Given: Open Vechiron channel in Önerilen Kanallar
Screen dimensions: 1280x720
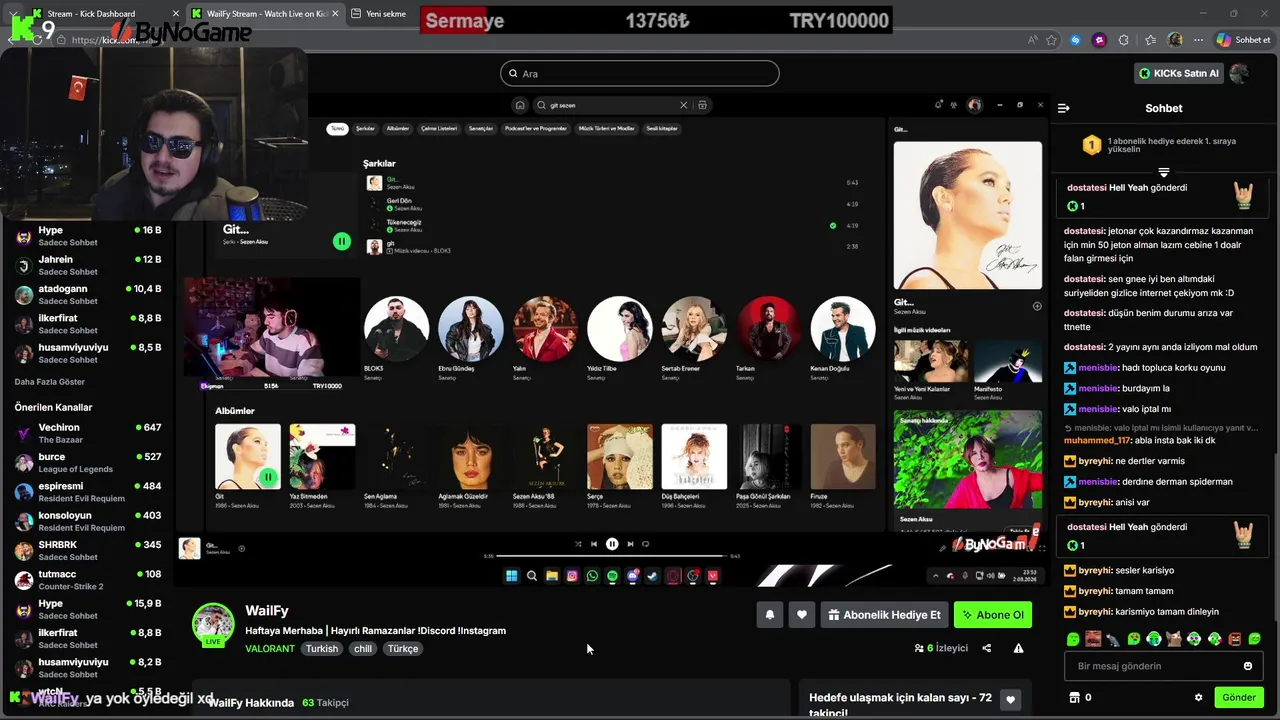Looking at the screenshot, I should tap(88, 433).
